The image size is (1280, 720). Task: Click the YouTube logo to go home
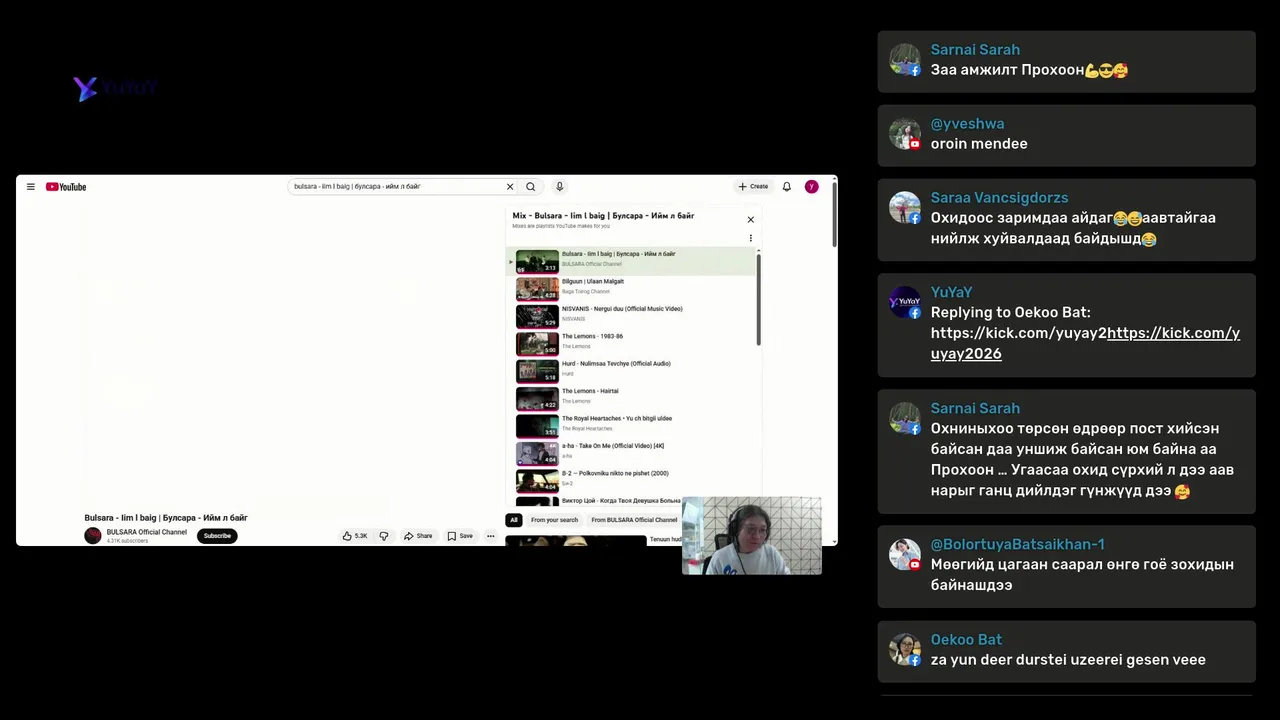point(66,187)
